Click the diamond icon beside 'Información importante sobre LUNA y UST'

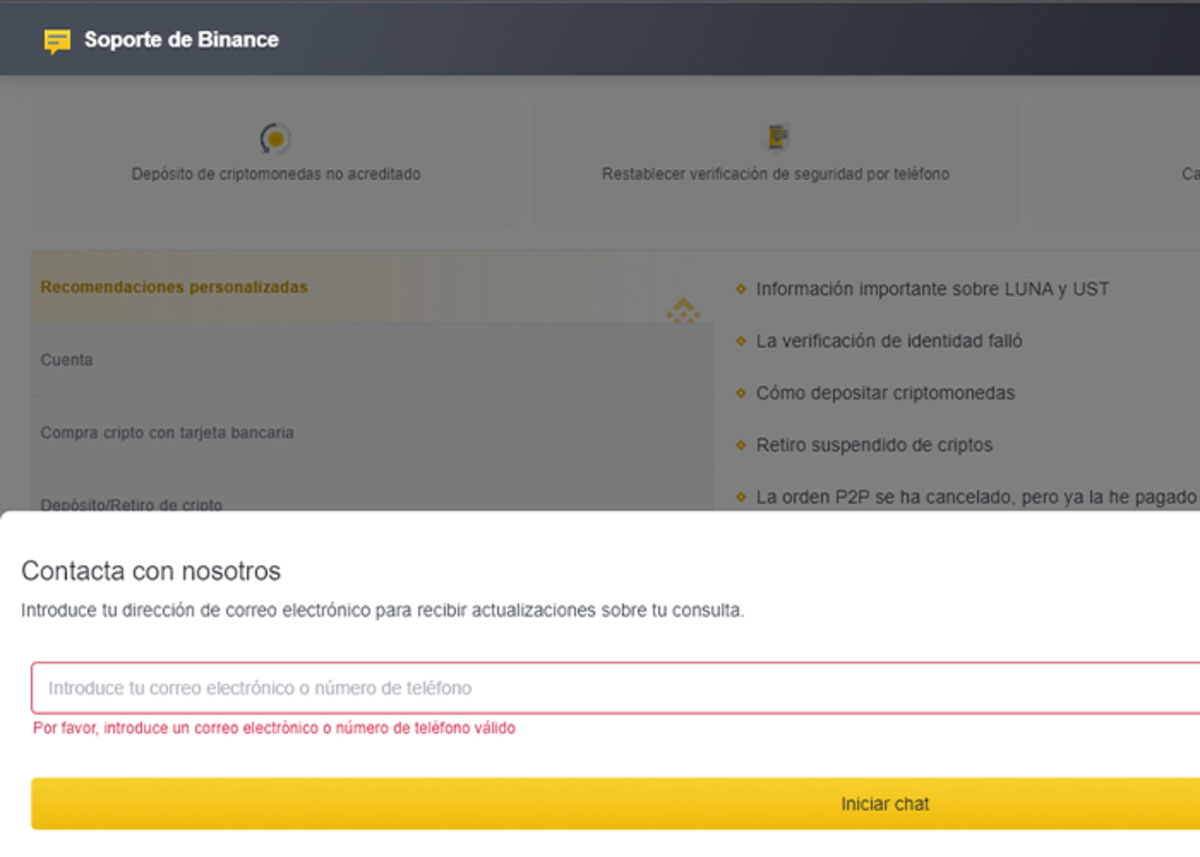[x=740, y=288]
